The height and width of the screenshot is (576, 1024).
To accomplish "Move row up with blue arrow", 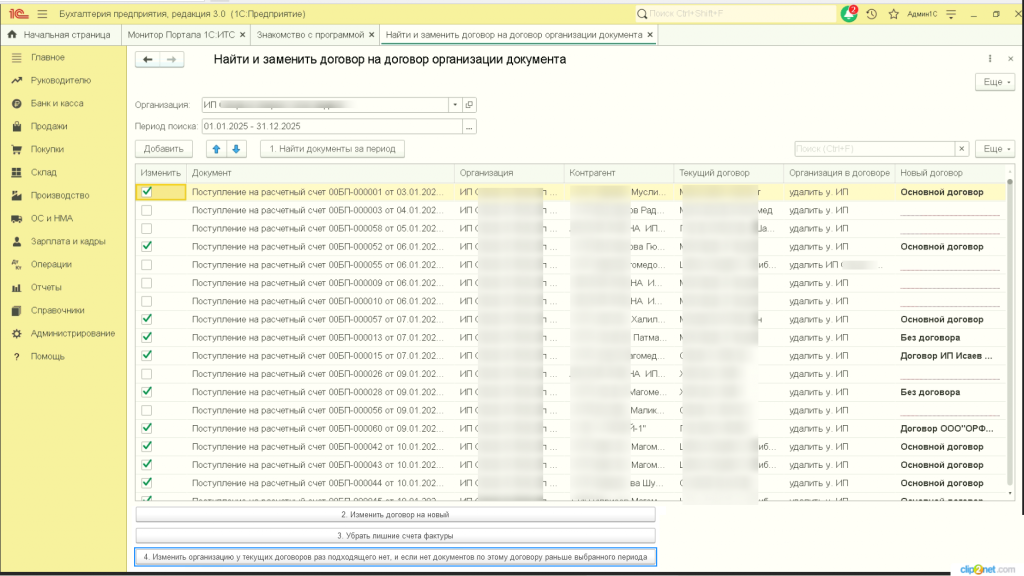I will click(x=216, y=149).
